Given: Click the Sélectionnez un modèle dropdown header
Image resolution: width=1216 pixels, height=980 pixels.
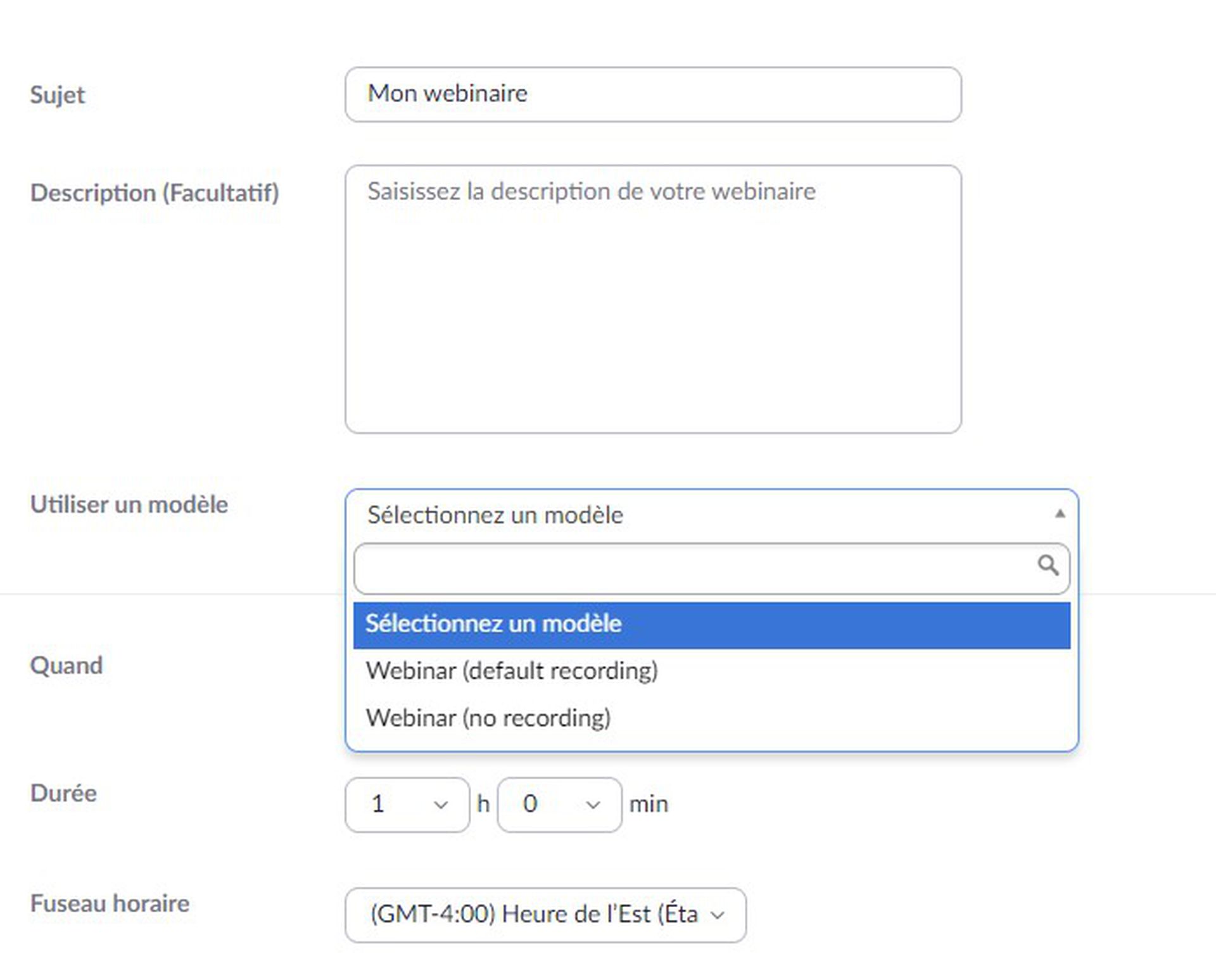Looking at the screenshot, I should coord(712,514).
